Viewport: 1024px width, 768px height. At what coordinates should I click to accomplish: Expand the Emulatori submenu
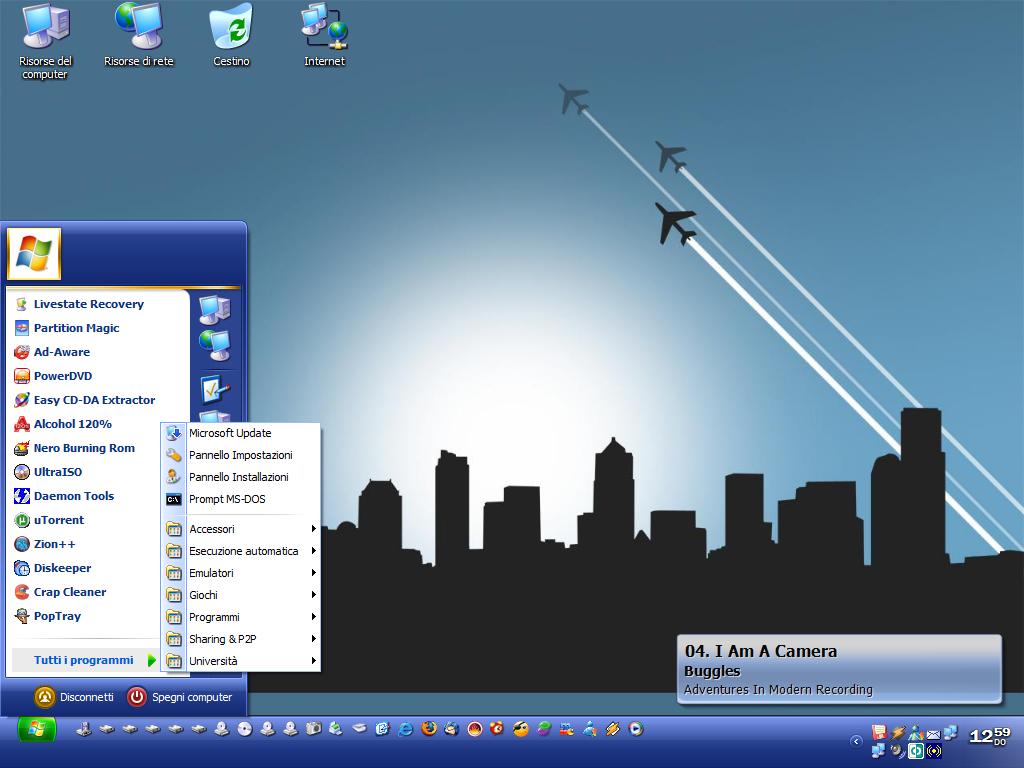(x=241, y=573)
